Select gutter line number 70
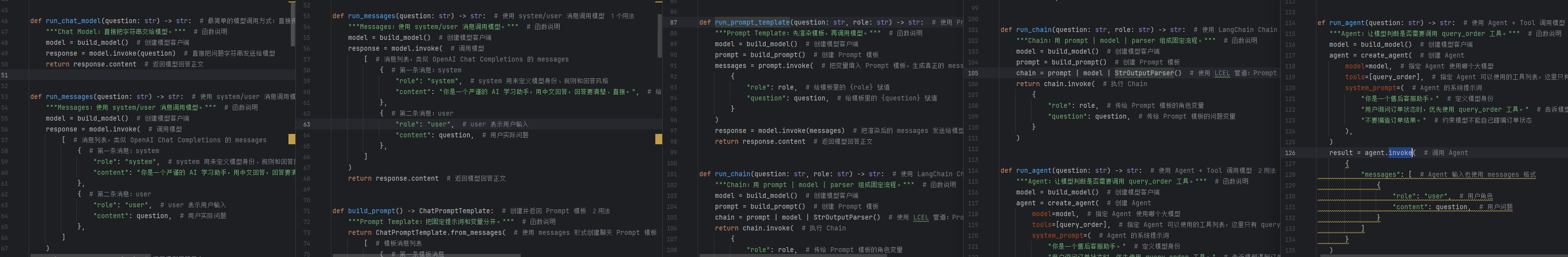Viewport: 1568px width, 257px height. [x=306, y=200]
